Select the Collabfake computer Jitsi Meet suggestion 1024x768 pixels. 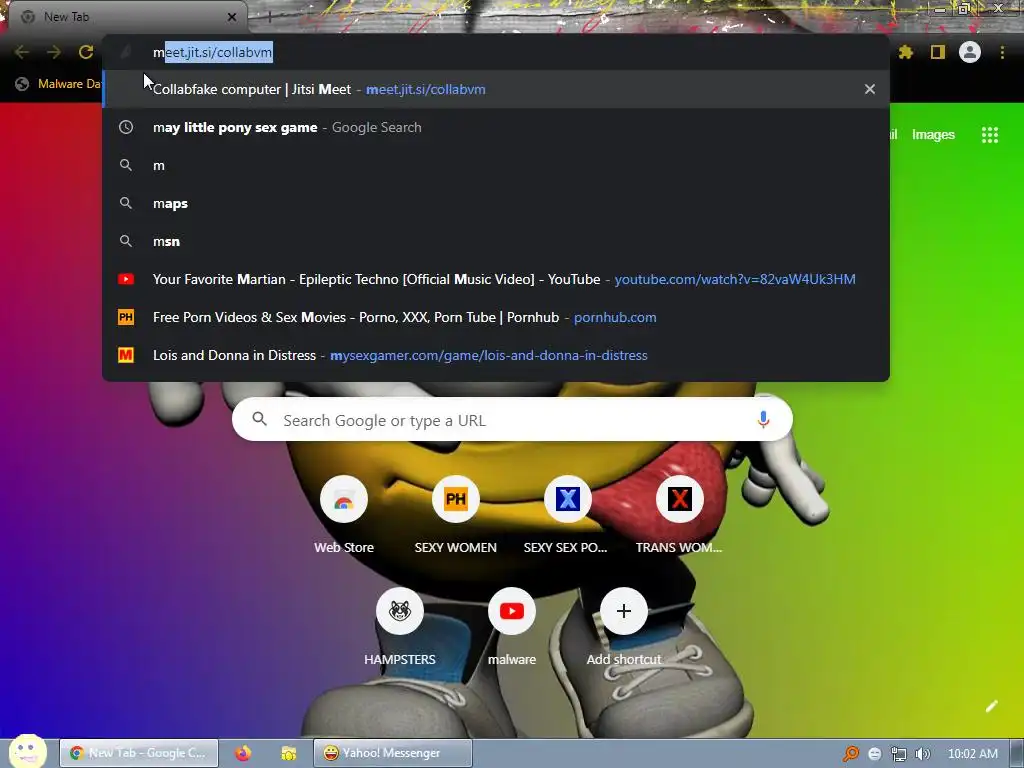click(x=496, y=89)
